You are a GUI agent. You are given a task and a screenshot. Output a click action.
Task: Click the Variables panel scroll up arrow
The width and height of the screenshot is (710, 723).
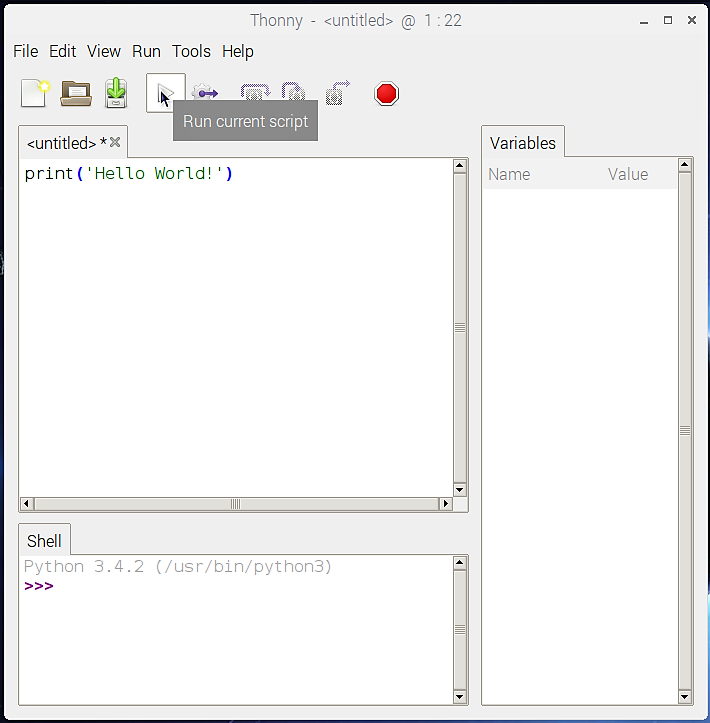685,165
